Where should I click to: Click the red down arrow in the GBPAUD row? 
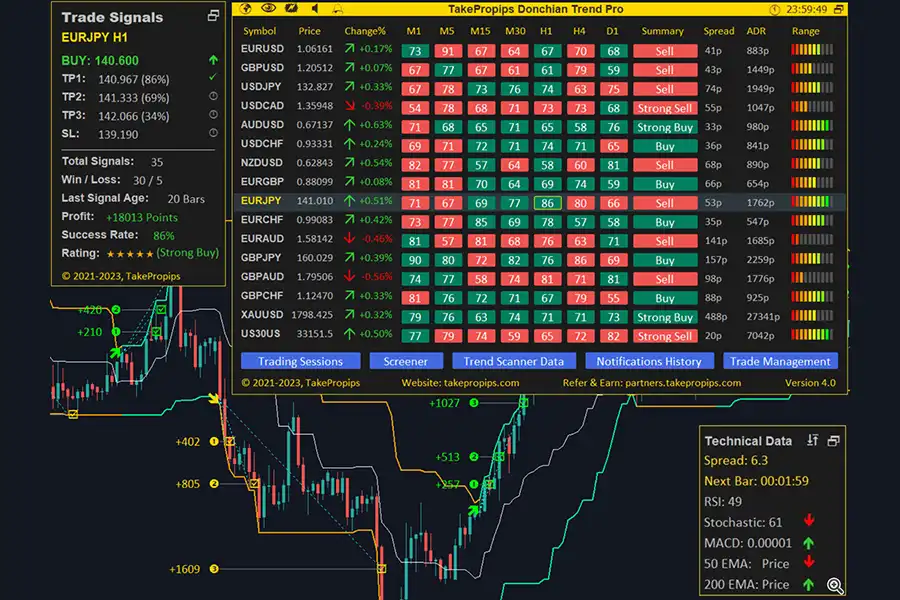pyautogui.click(x=350, y=276)
